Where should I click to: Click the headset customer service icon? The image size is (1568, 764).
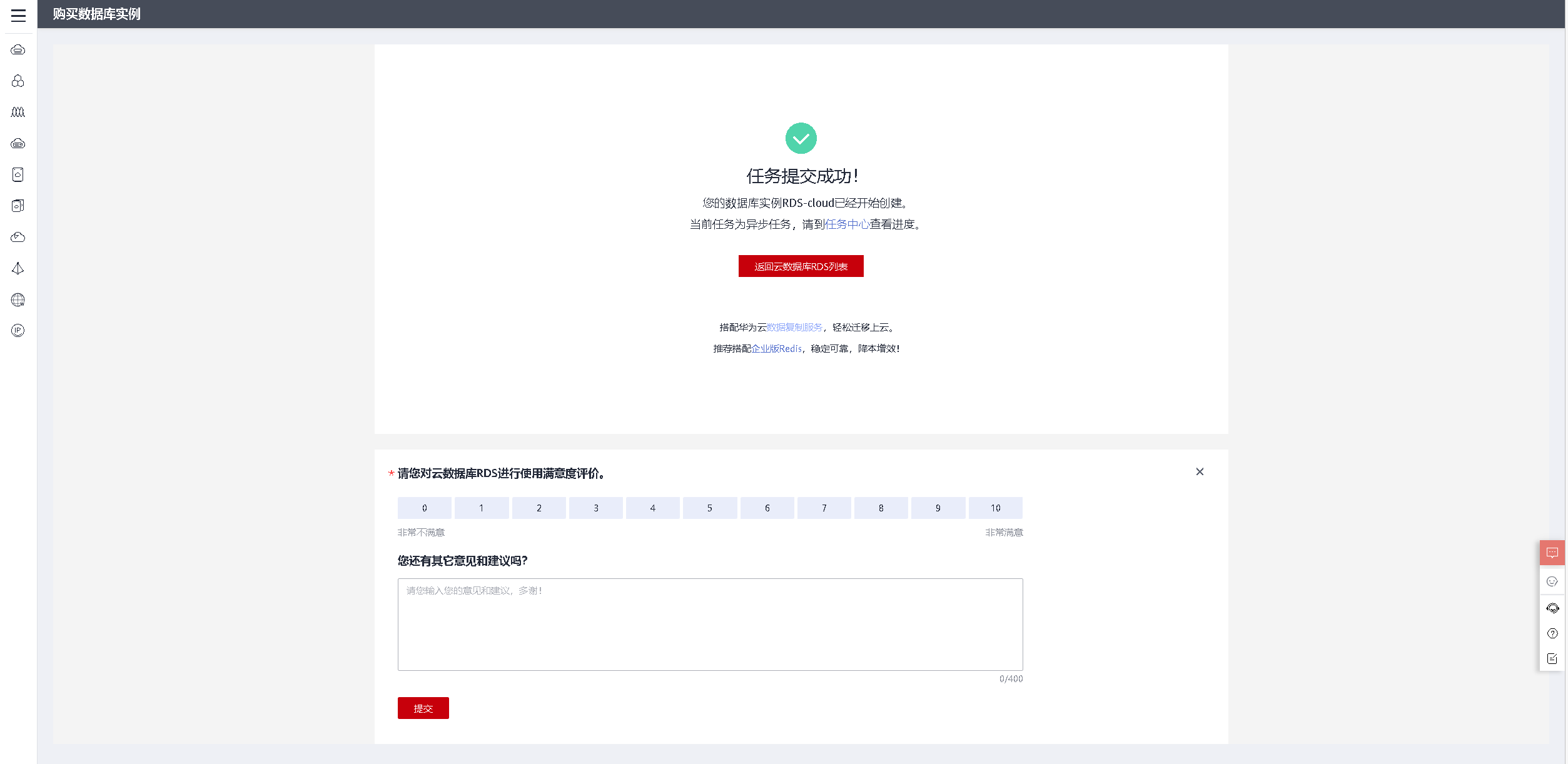[1552, 608]
